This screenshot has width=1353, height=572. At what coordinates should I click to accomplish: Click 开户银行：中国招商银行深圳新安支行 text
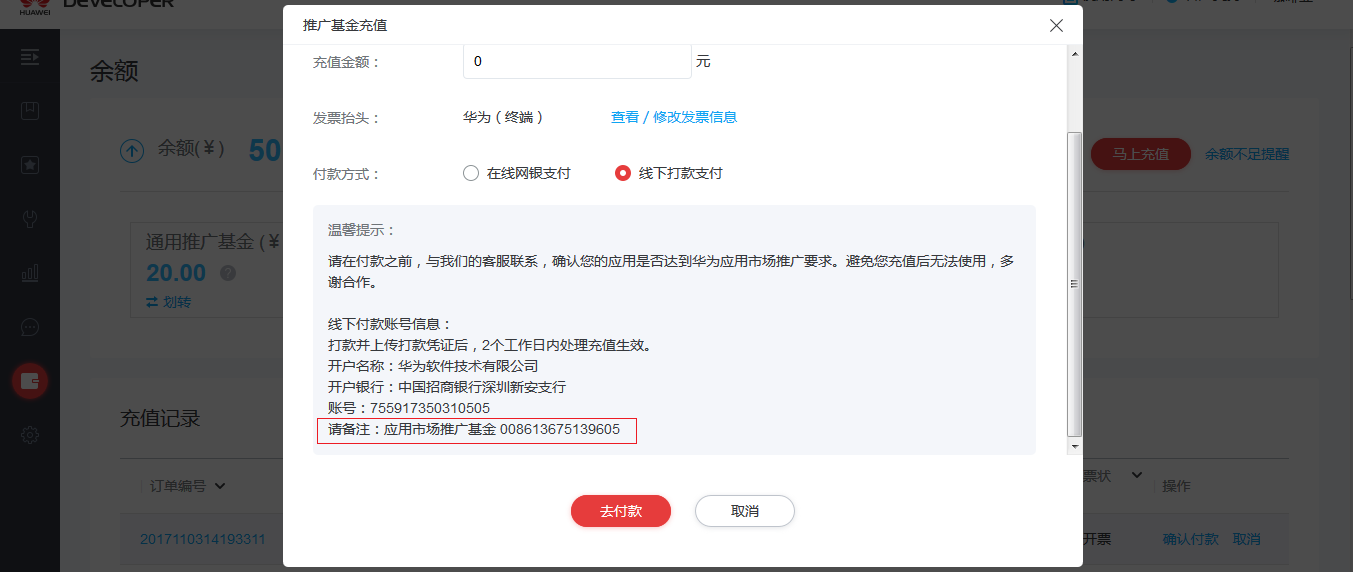[x=447, y=387]
